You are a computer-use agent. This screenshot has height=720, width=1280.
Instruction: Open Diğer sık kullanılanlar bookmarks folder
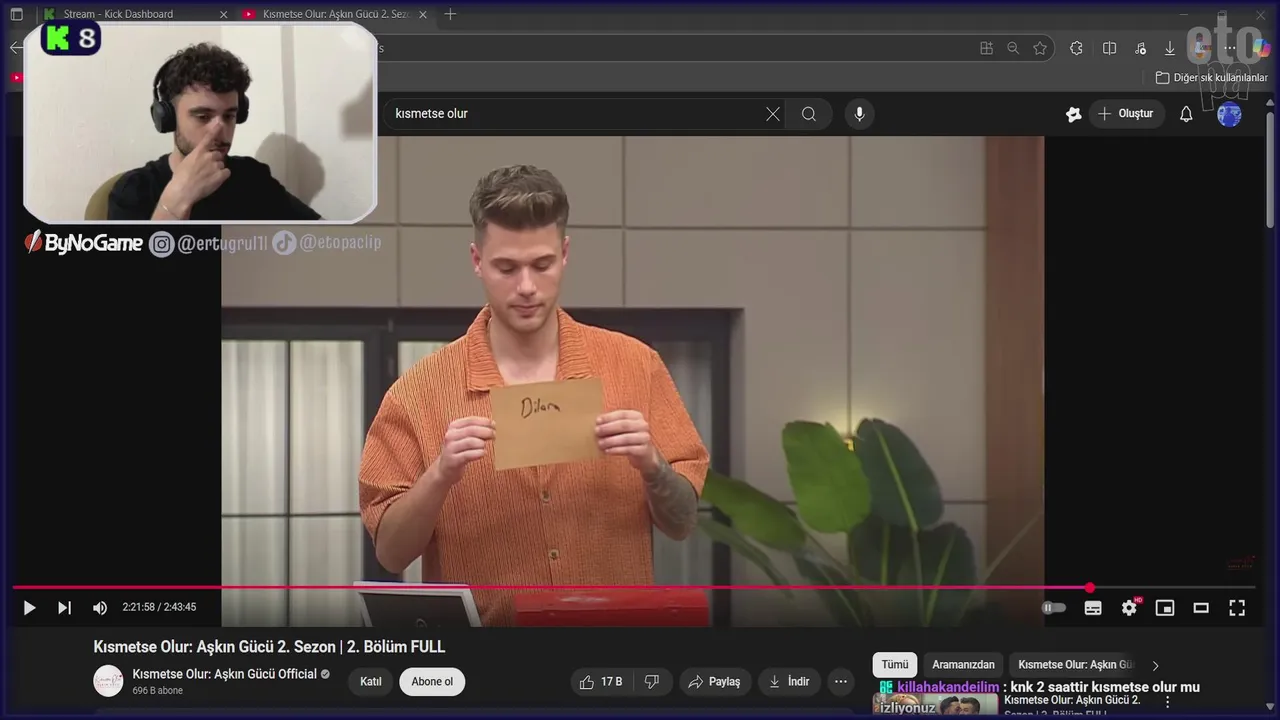coord(1212,77)
